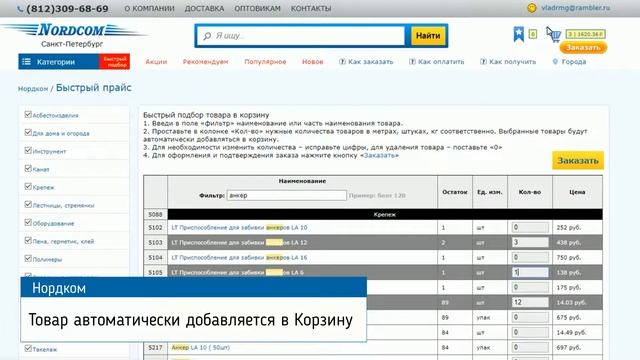Viewport: 640px width, 360px height.
Task: Open the shopping cart icon
Action: [555, 36]
